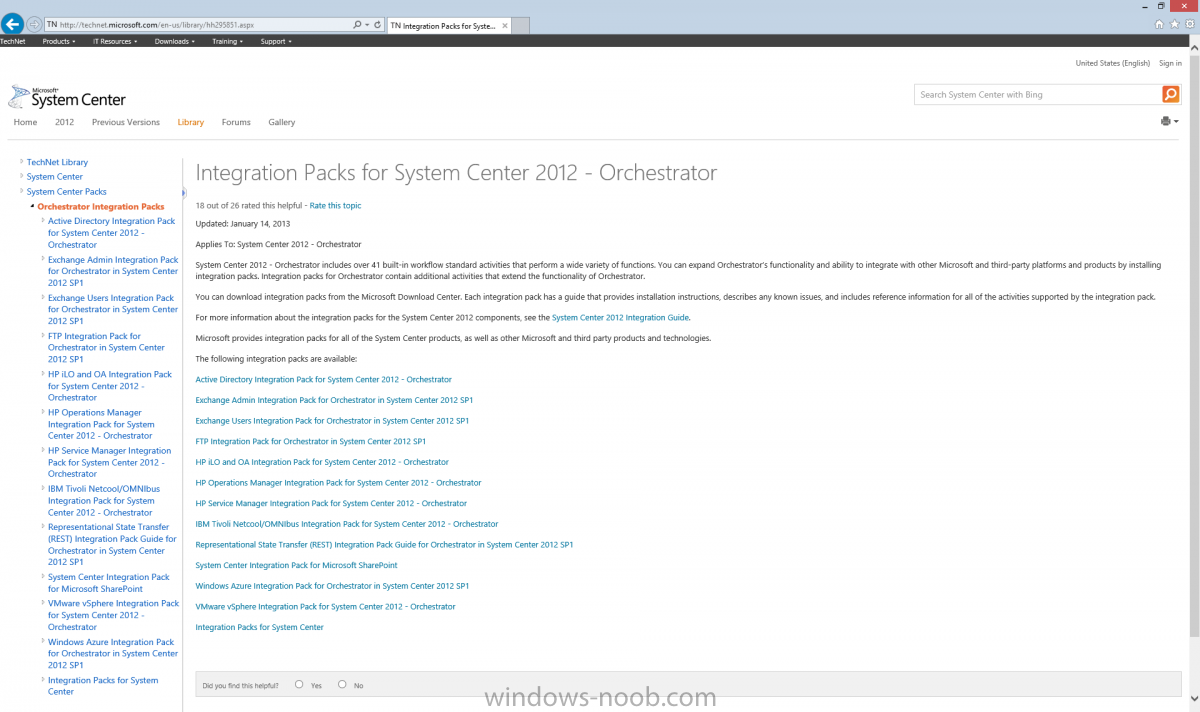Click the Rate this topic link
This screenshot has width=1200, height=712.
coord(335,205)
